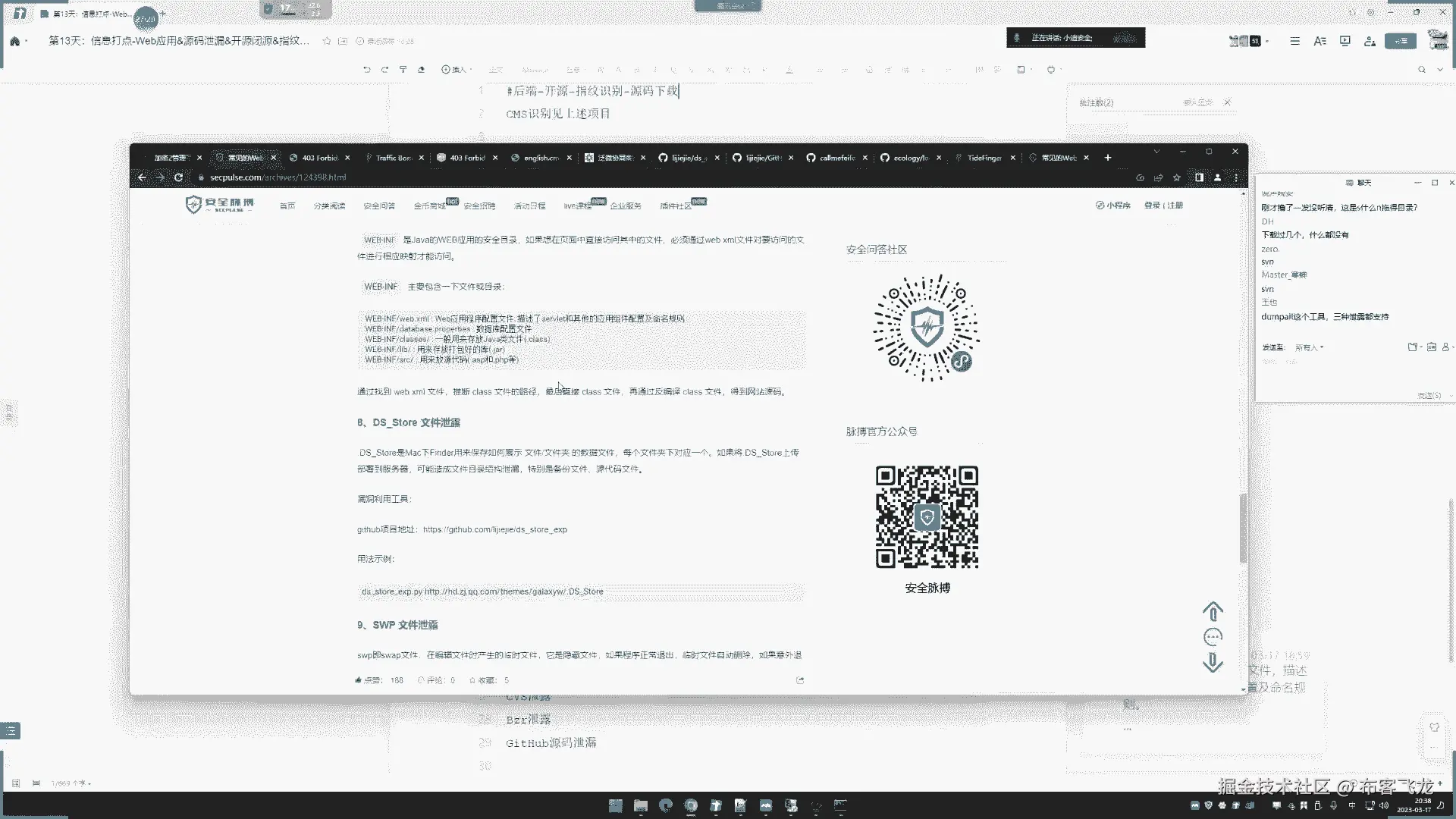Expand the toolbar collapse chevron at right

click(1440, 70)
